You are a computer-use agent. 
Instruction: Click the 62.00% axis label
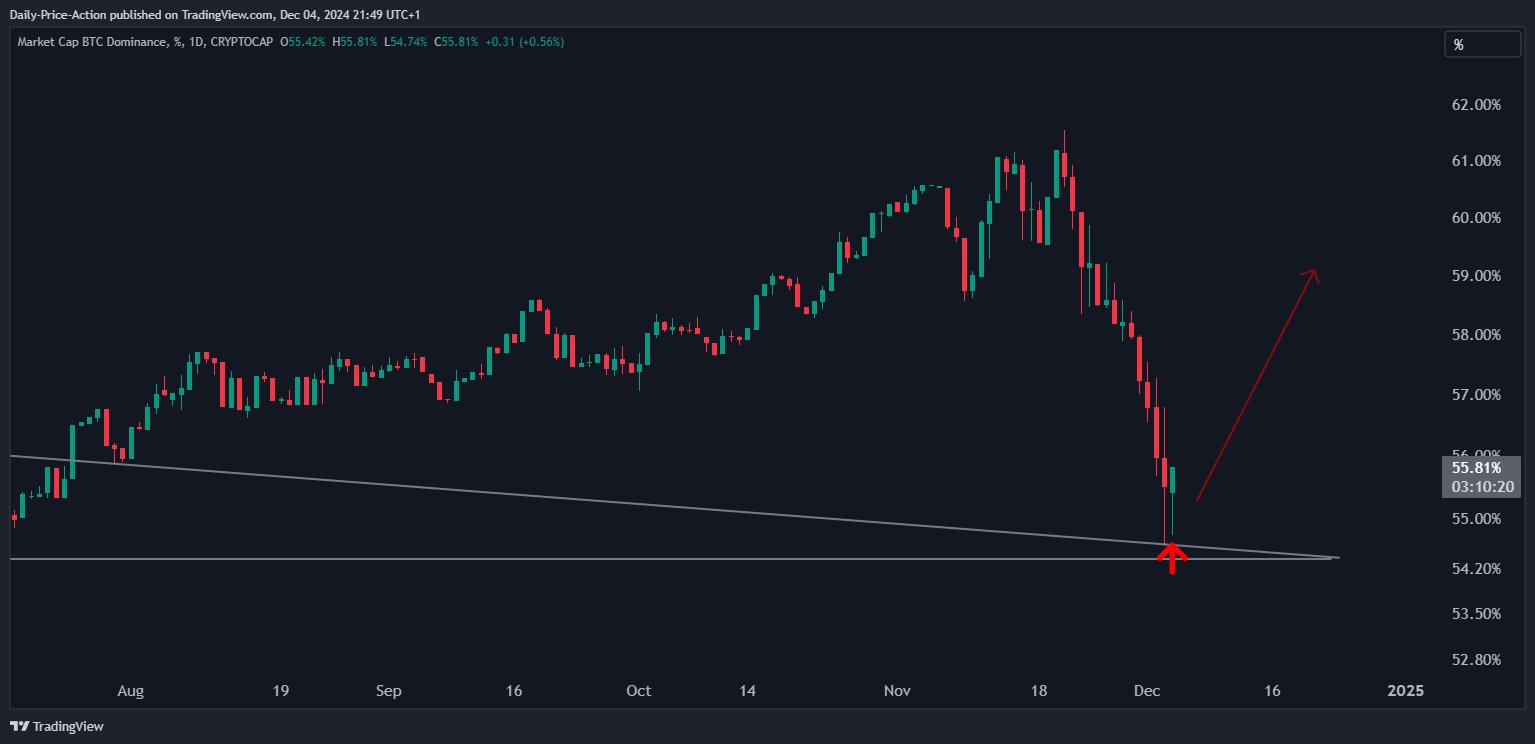click(x=1475, y=105)
